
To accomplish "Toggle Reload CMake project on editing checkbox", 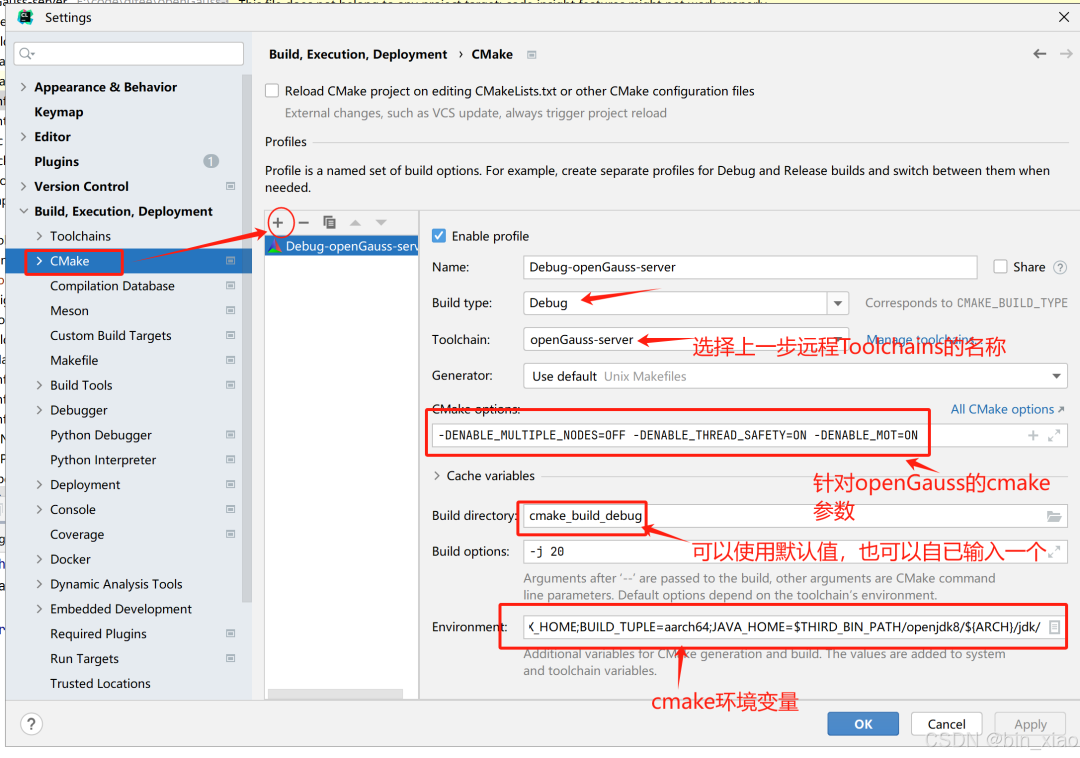I will tap(272, 91).
